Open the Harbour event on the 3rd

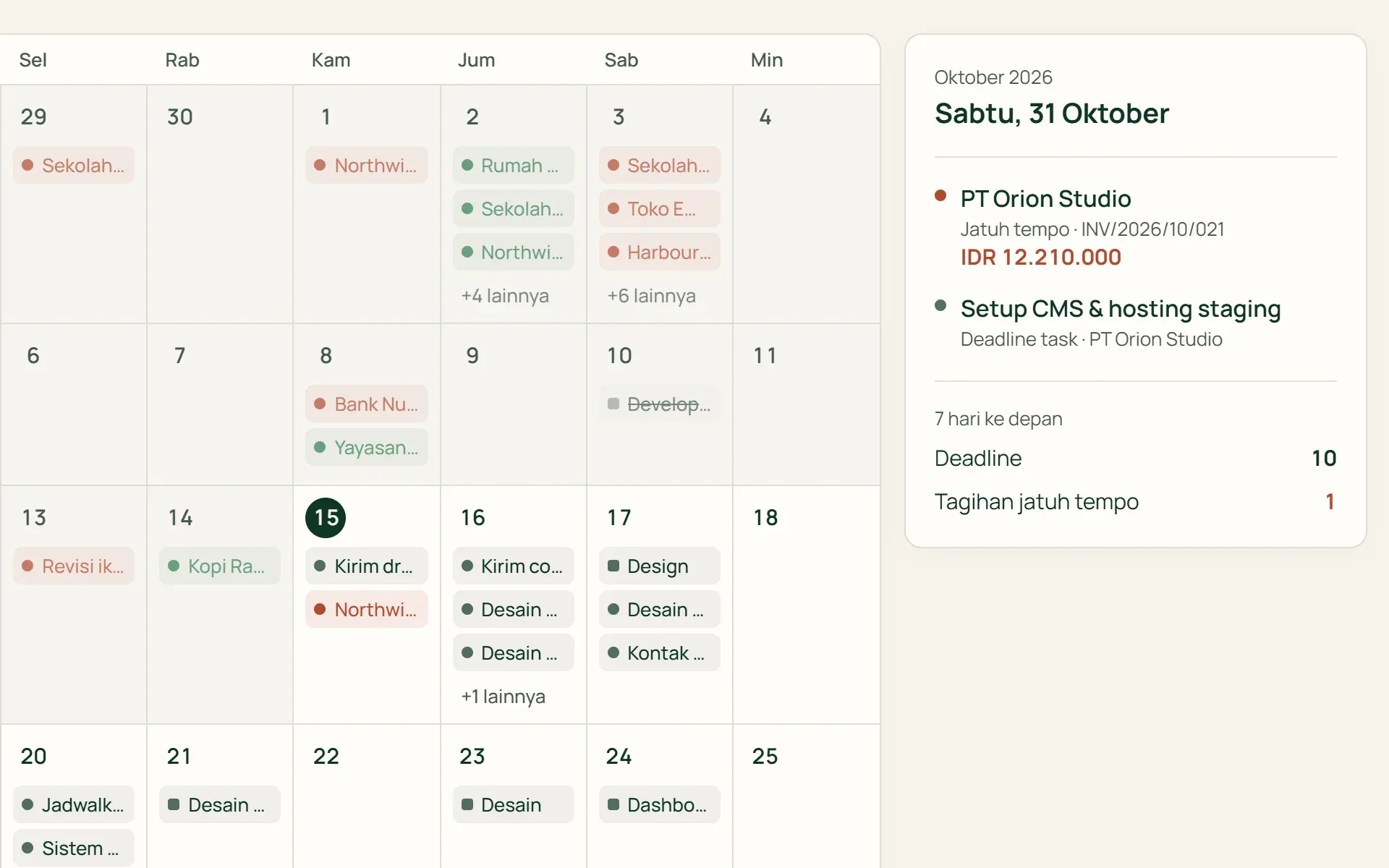pos(659,252)
